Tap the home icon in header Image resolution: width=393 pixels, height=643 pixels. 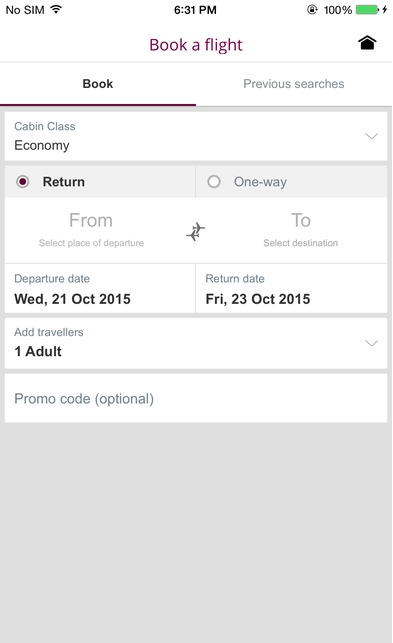[367, 43]
